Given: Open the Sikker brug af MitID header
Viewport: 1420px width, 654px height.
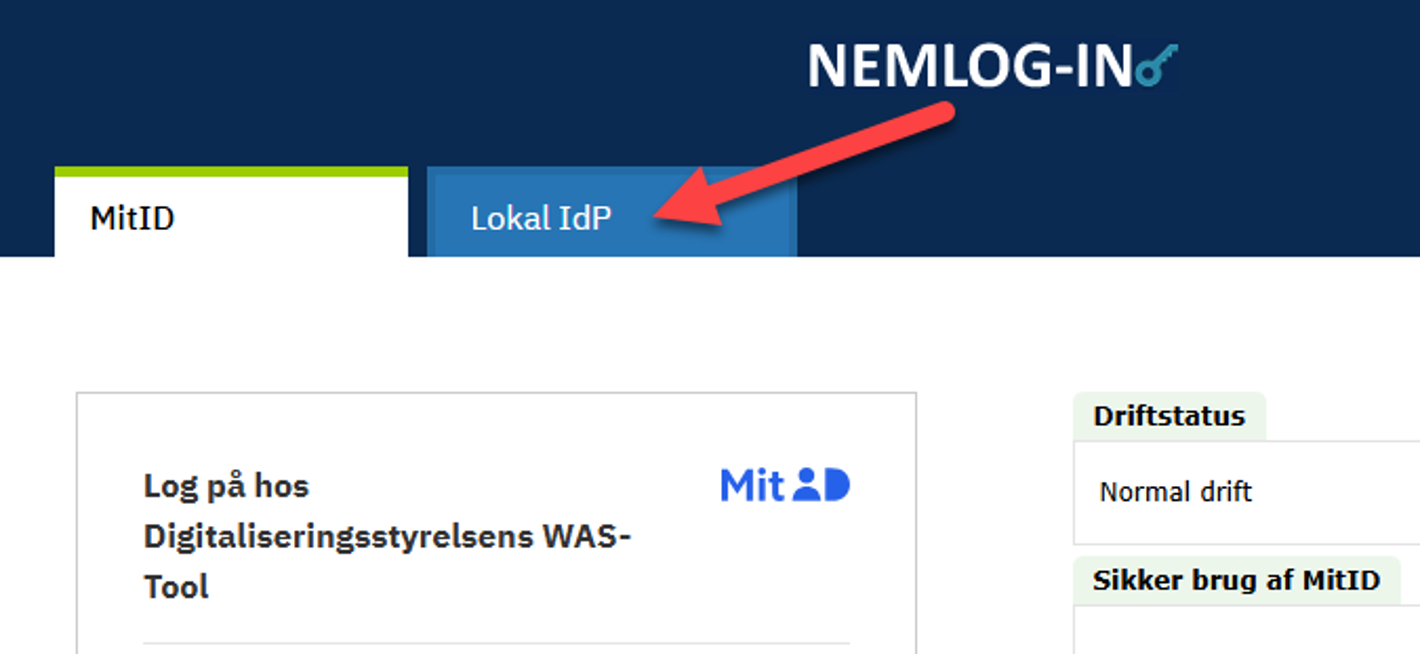Looking at the screenshot, I should point(1235,581).
